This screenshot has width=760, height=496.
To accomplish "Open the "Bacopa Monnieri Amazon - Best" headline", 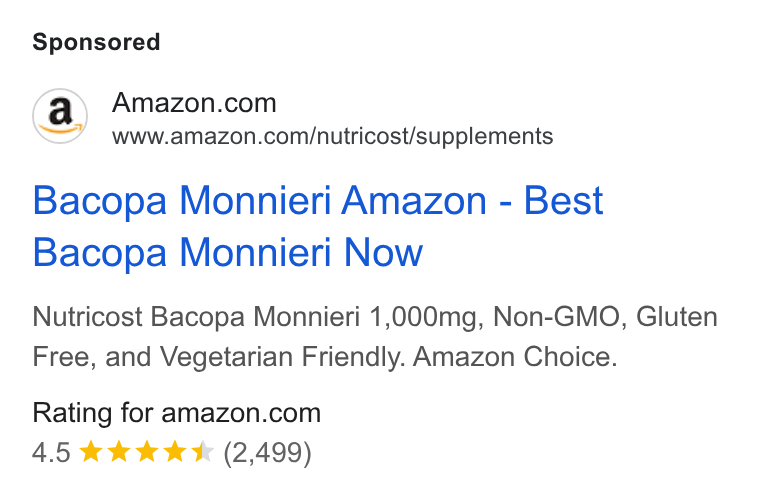I will point(318,201).
